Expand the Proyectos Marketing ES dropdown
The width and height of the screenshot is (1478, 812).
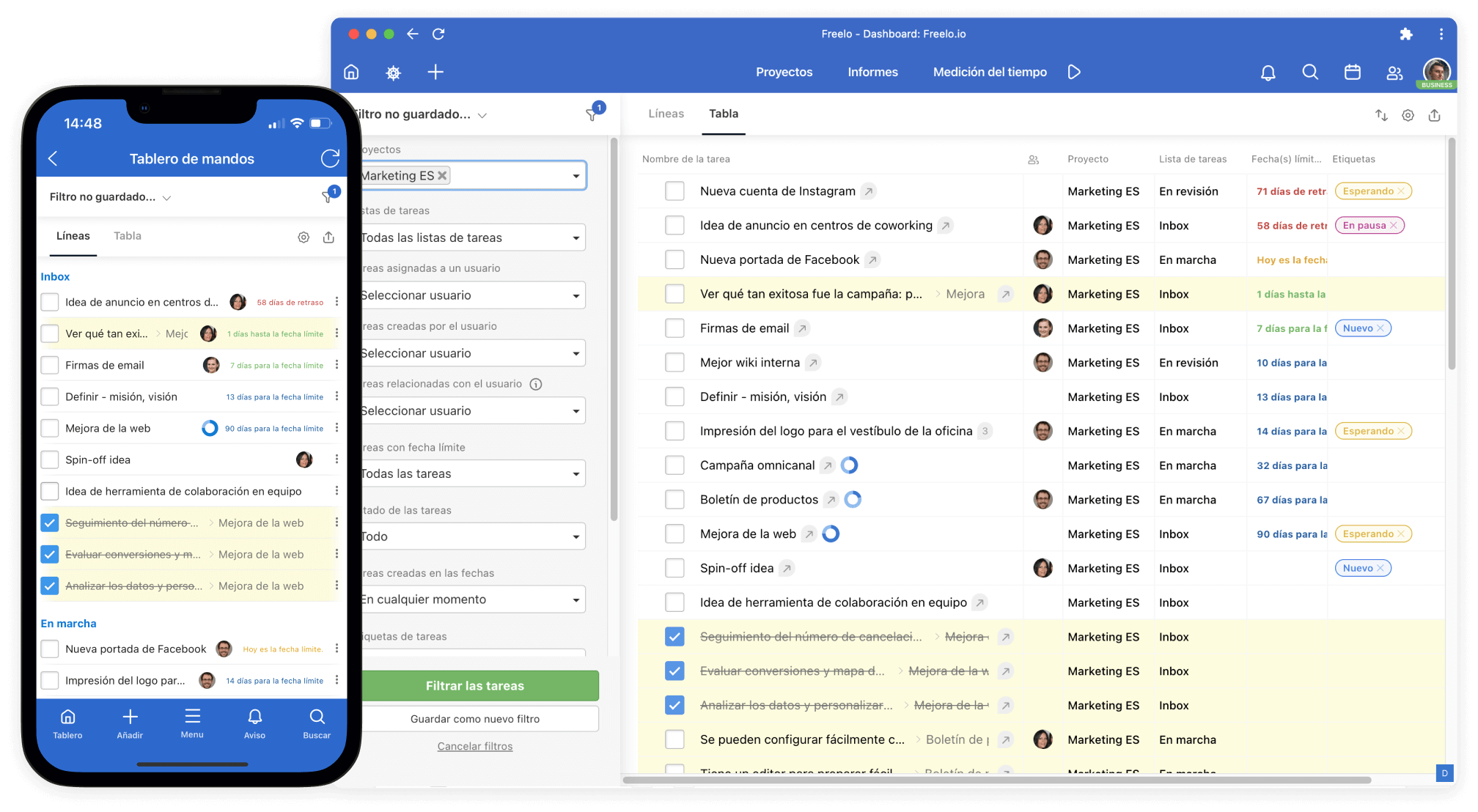576,176
